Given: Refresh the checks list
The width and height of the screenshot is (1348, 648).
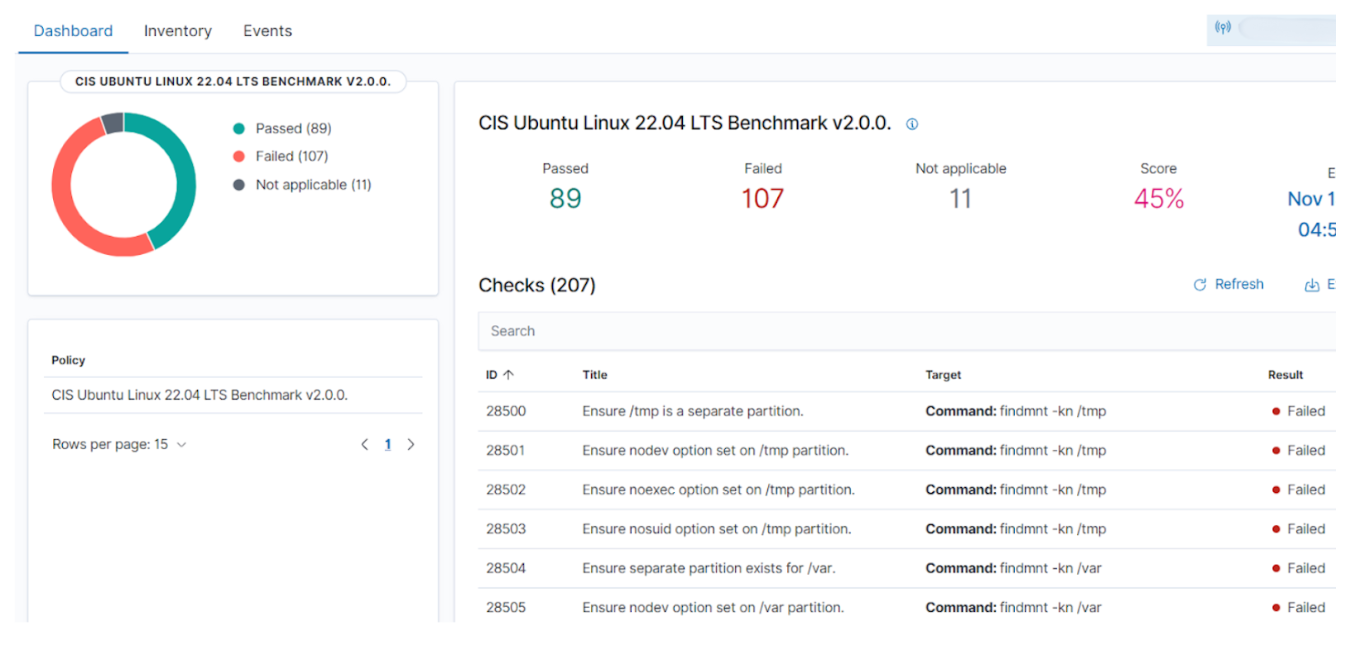Looking at the screenshot, I should [1229, 285].
